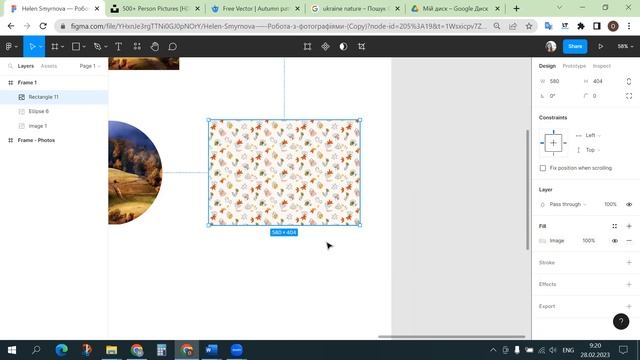Viewport: 640px width, 360px height.
Task: Select the Rectangle shape tool
Action: pyautogui.click(x=76, y=47)
